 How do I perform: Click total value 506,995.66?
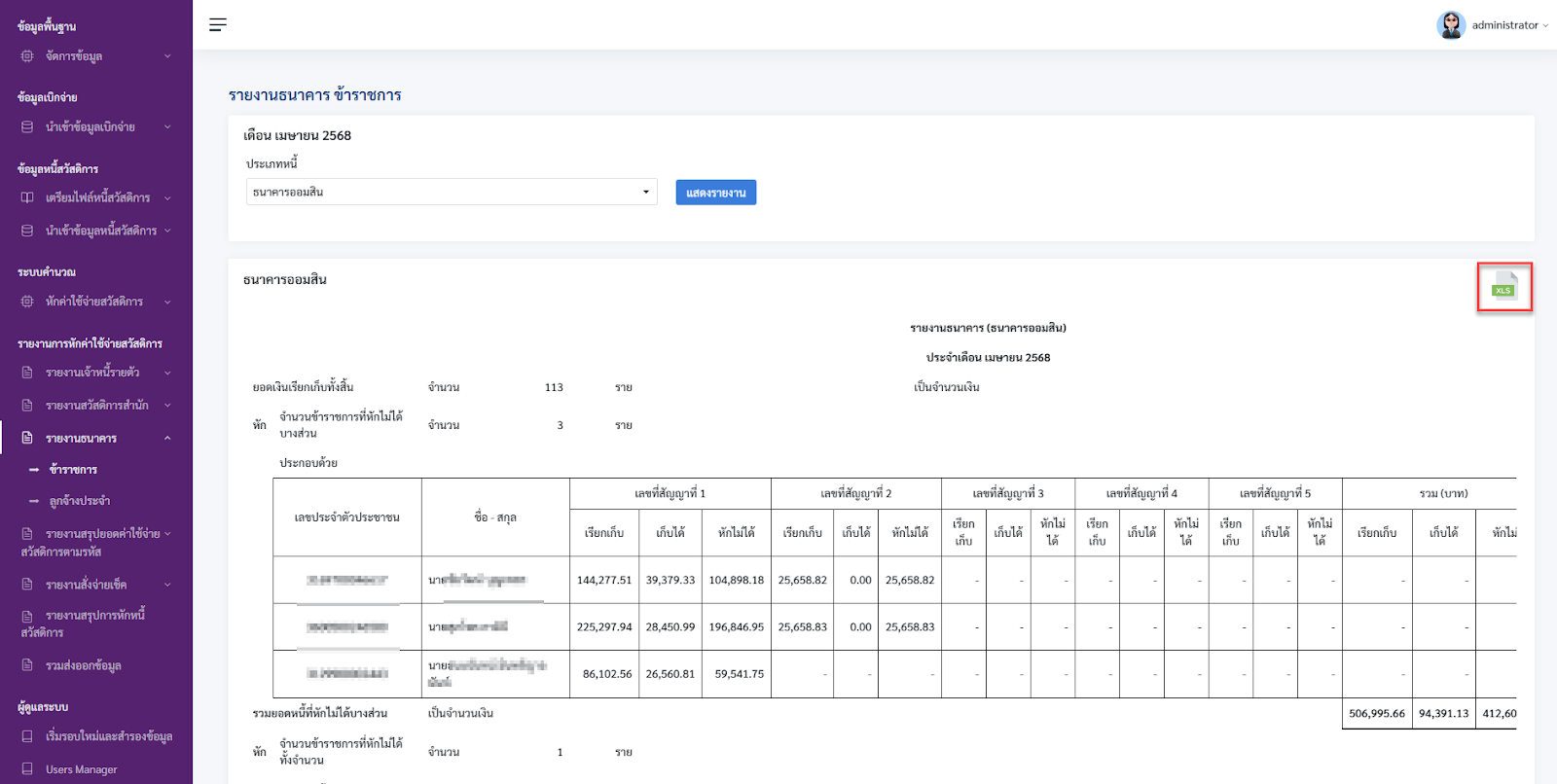point(1377,714)
